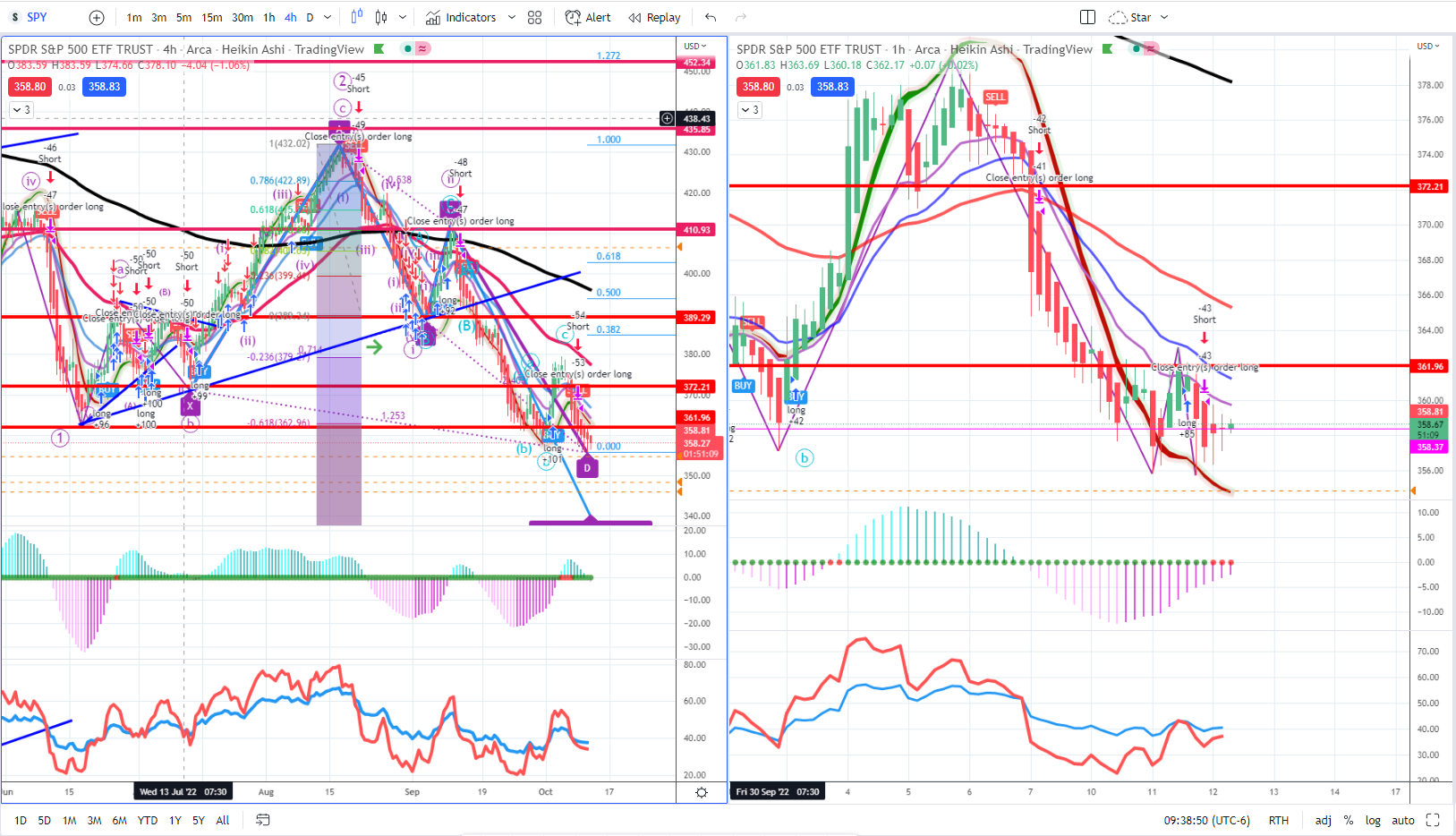Screen dimensions: 1456x836
Task: Open timezone menu 09:38:50 (UTC-6)
Action: point(1206,820)
